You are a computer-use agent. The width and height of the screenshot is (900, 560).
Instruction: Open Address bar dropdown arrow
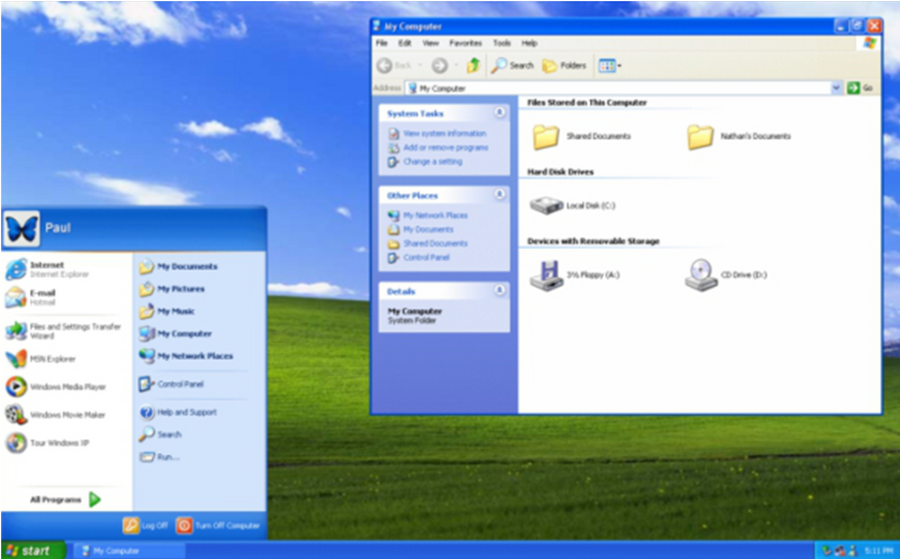pos(836,88)
